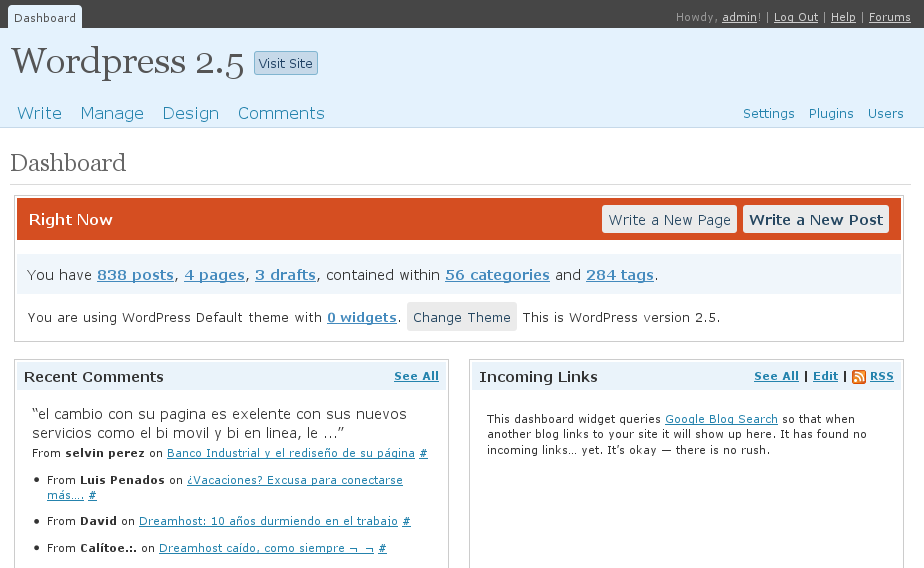Click the commenter name Luis Penados
The image size is (924, 568).
pyautogui.click(x=122, y=480)
